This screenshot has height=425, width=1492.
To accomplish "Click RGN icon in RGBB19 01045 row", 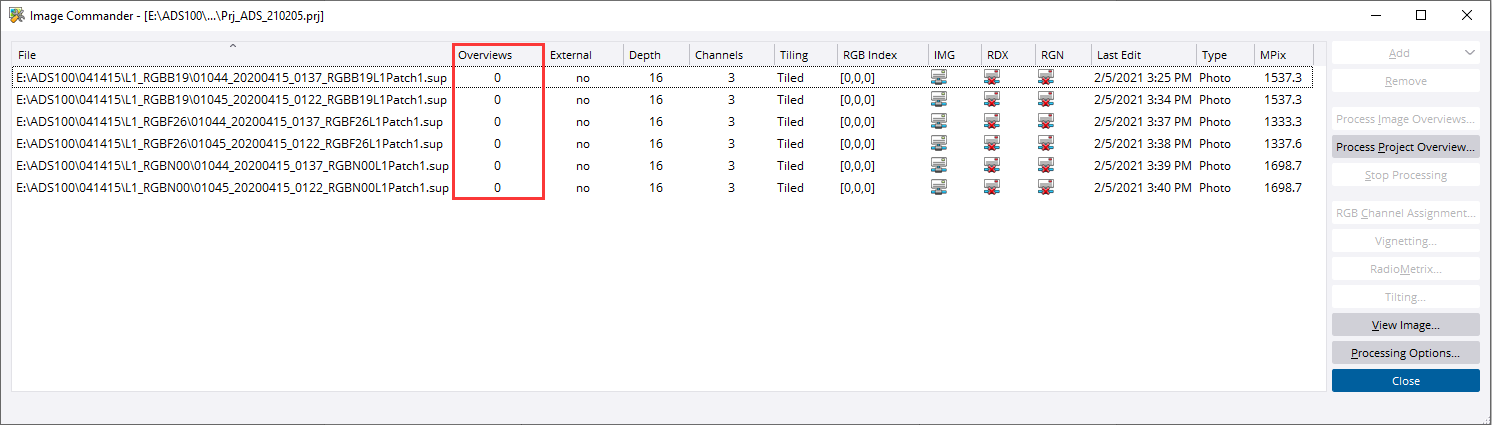I will (1045, 99).
